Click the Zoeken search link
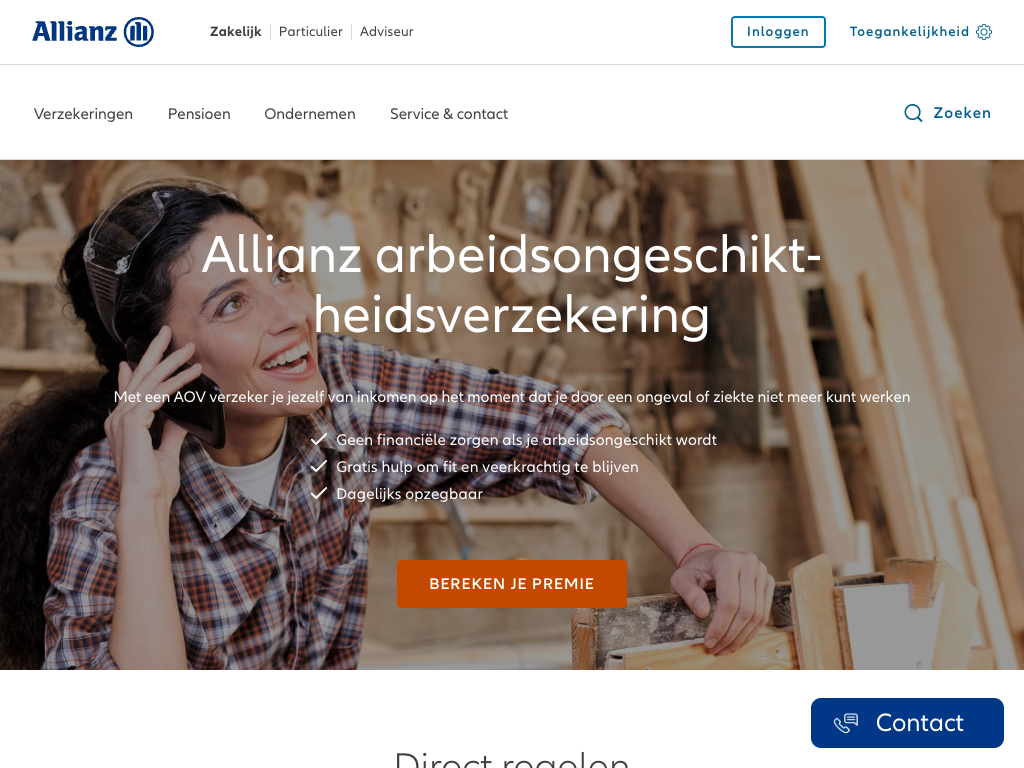 pos(947,113)
